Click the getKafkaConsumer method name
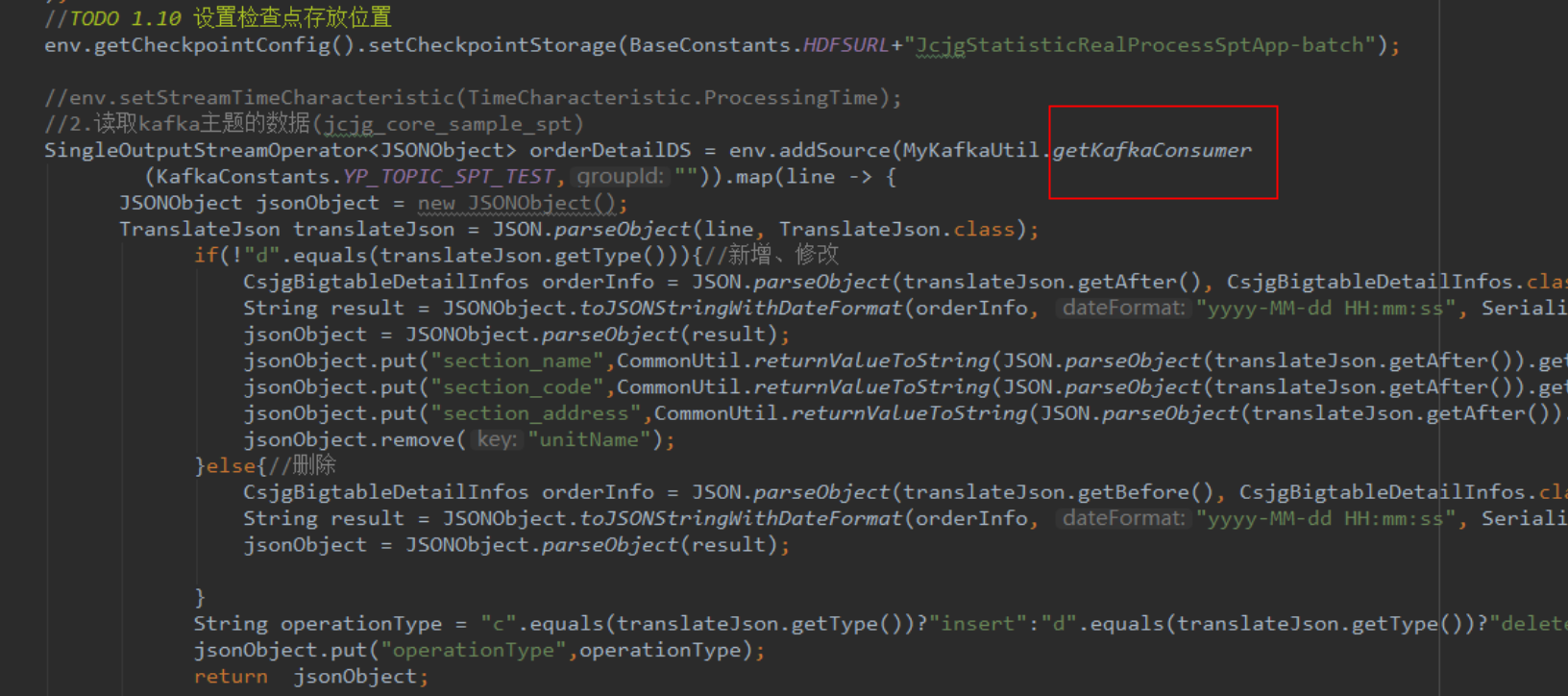1568x696 pixels. [x=1152, y=150]
